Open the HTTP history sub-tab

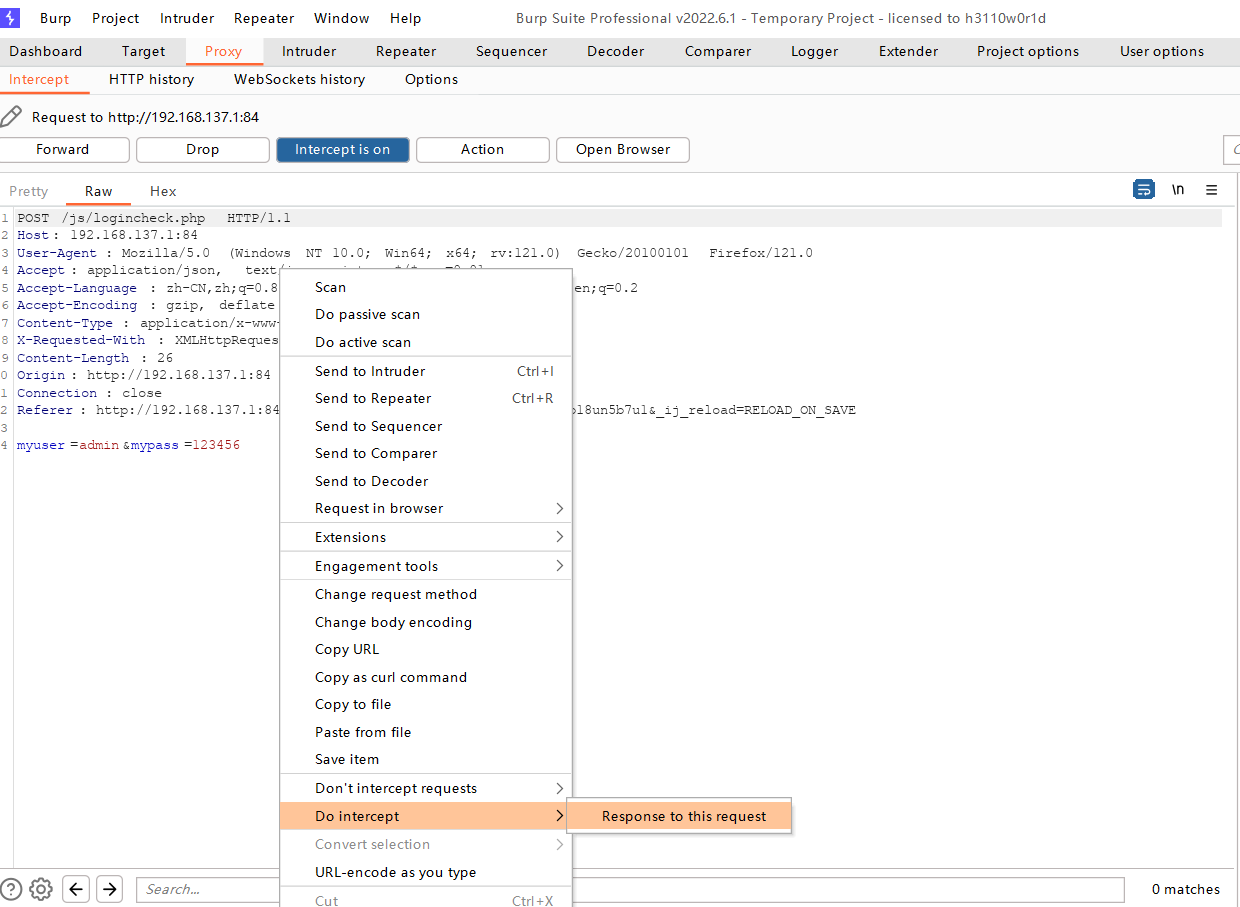coord(152,79)
